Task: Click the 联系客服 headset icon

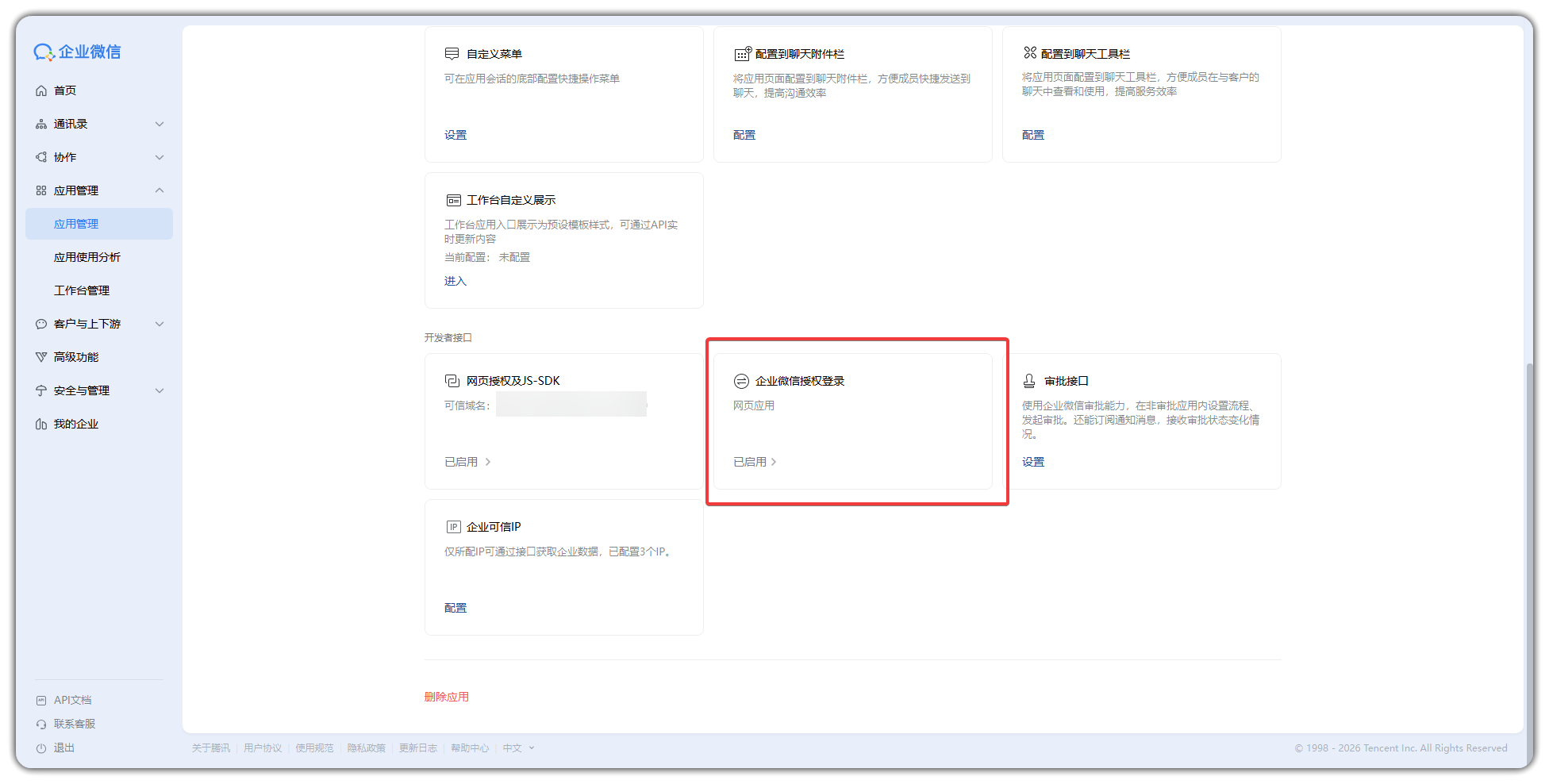Action: [41, 723]
